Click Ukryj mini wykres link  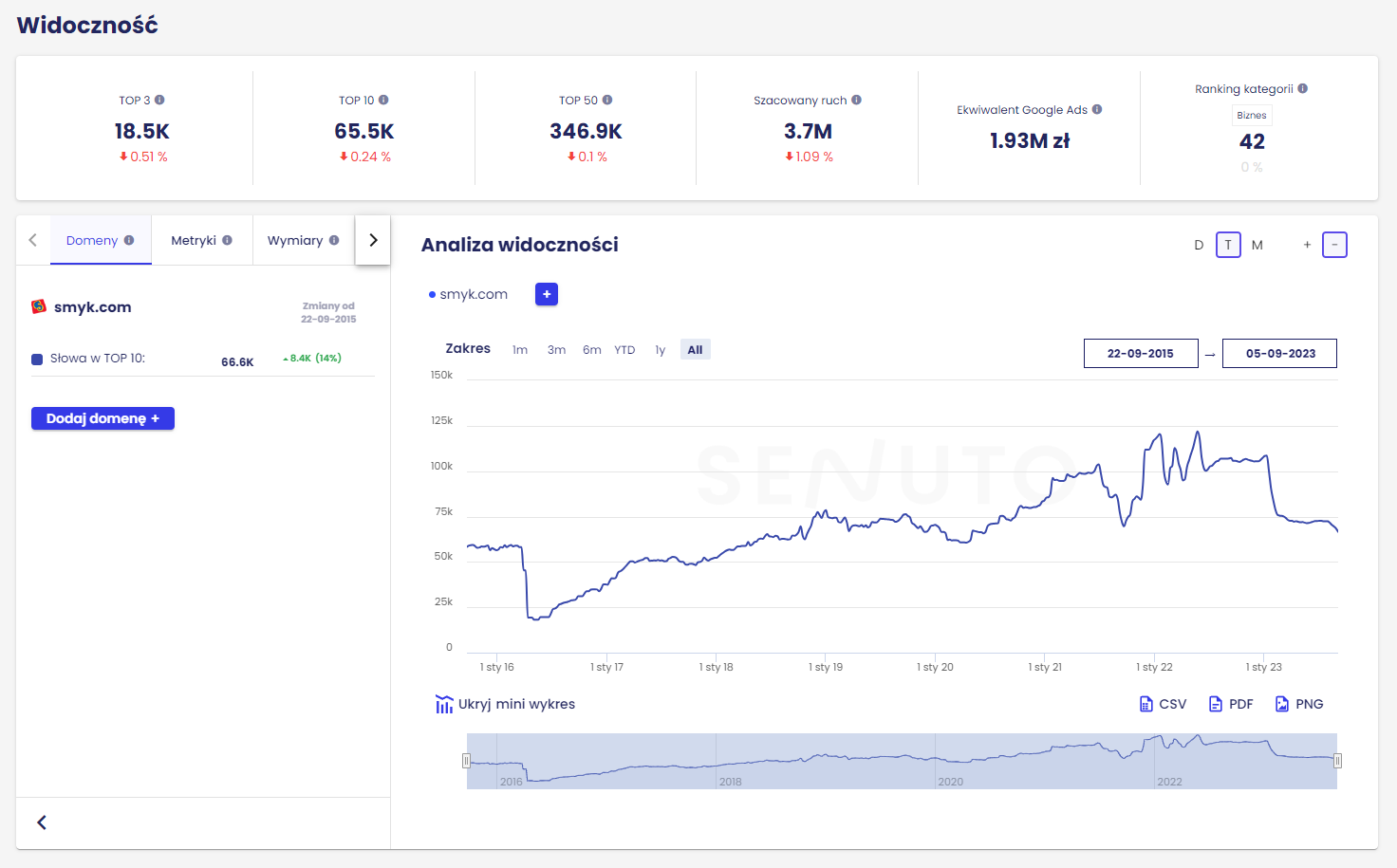[x=516, y=704]
